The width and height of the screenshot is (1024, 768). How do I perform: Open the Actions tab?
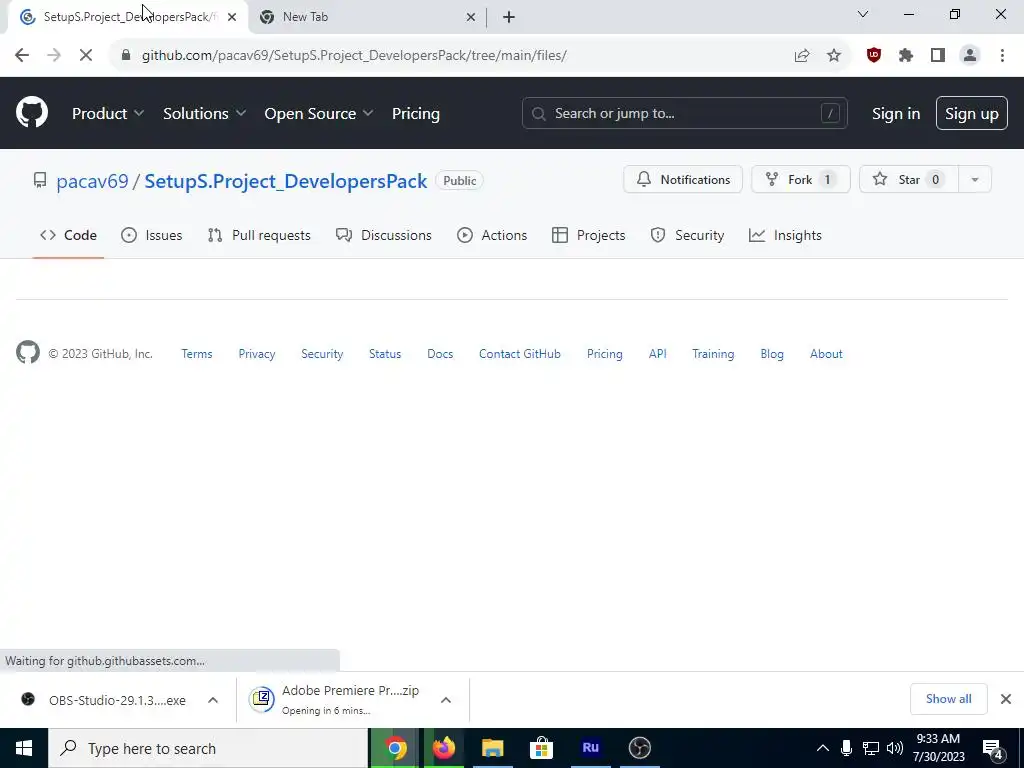point(492,235)
